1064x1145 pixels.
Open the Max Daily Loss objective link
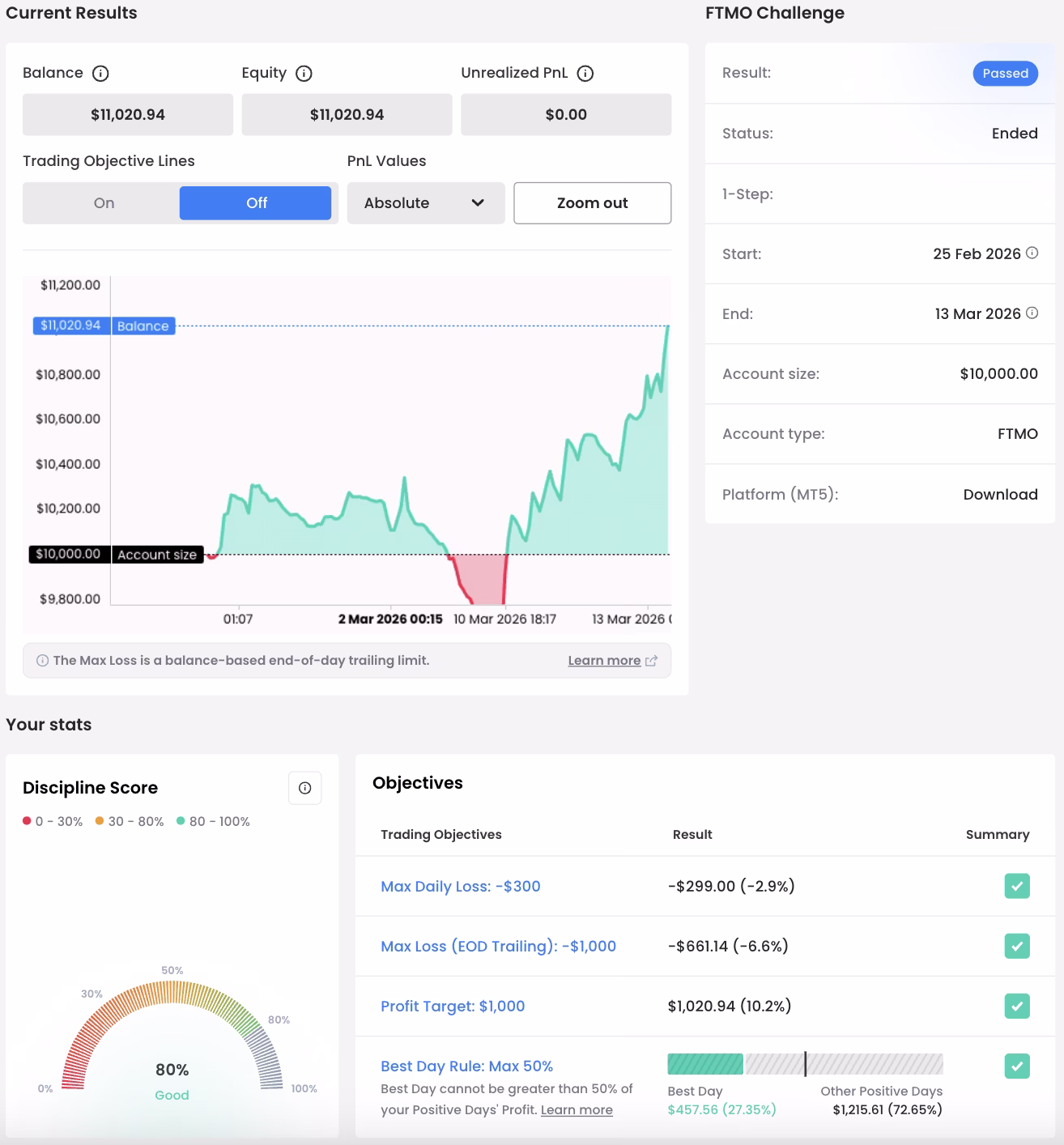click(461, 886)
